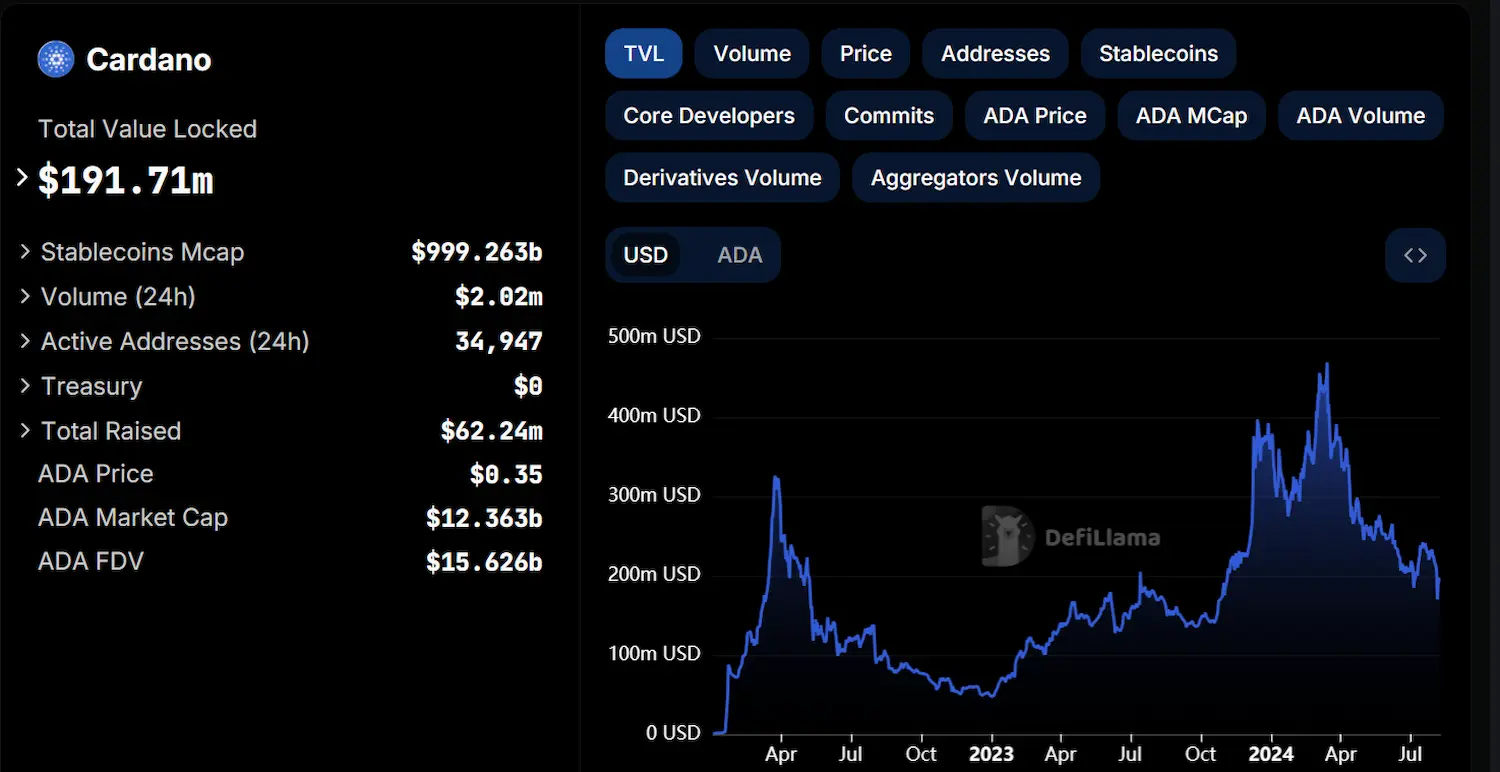1500x772 pixels.
Task: Toggle the ADA Price chart series
Action: coord(1034,116)
